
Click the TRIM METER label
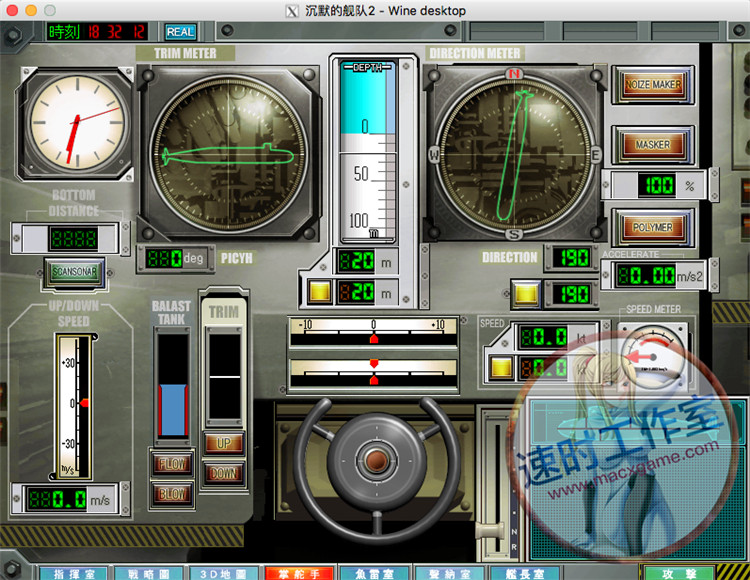(185, 54)
